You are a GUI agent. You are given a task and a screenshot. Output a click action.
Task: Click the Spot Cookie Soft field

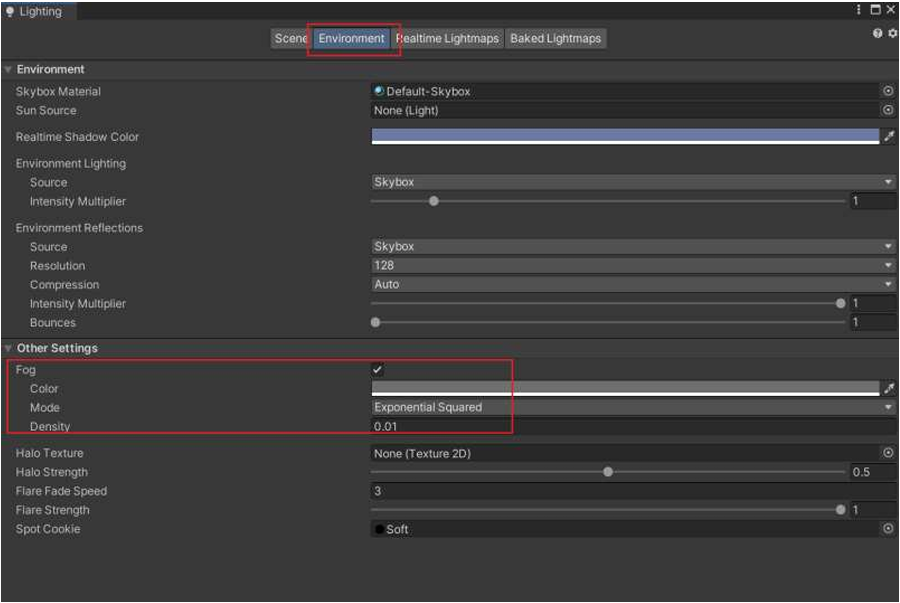point(626,528)
